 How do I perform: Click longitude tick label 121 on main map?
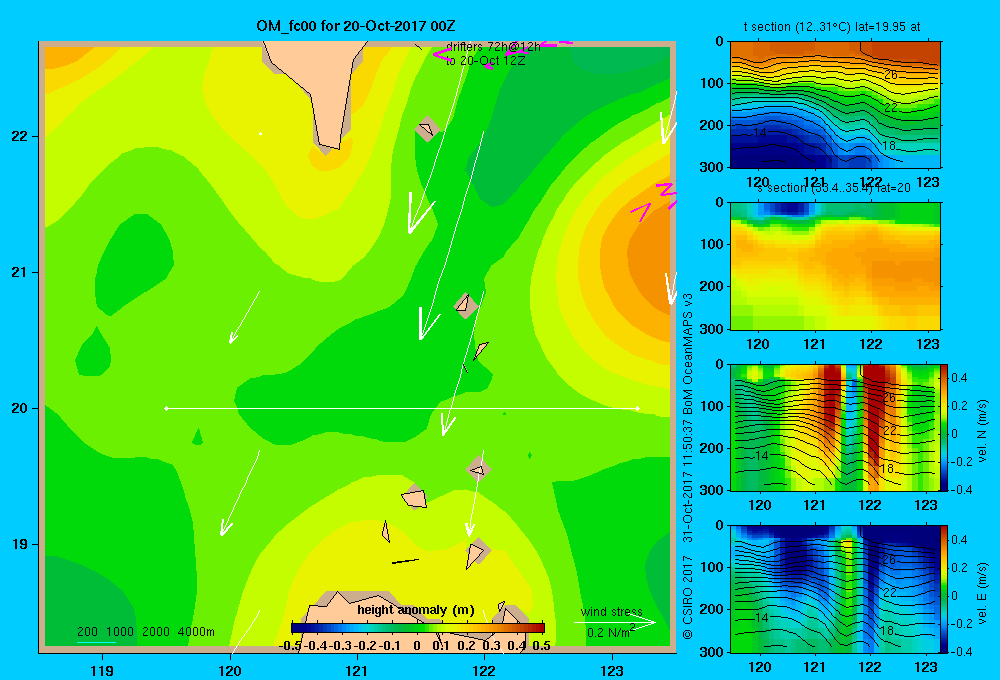tap(357, 670)
